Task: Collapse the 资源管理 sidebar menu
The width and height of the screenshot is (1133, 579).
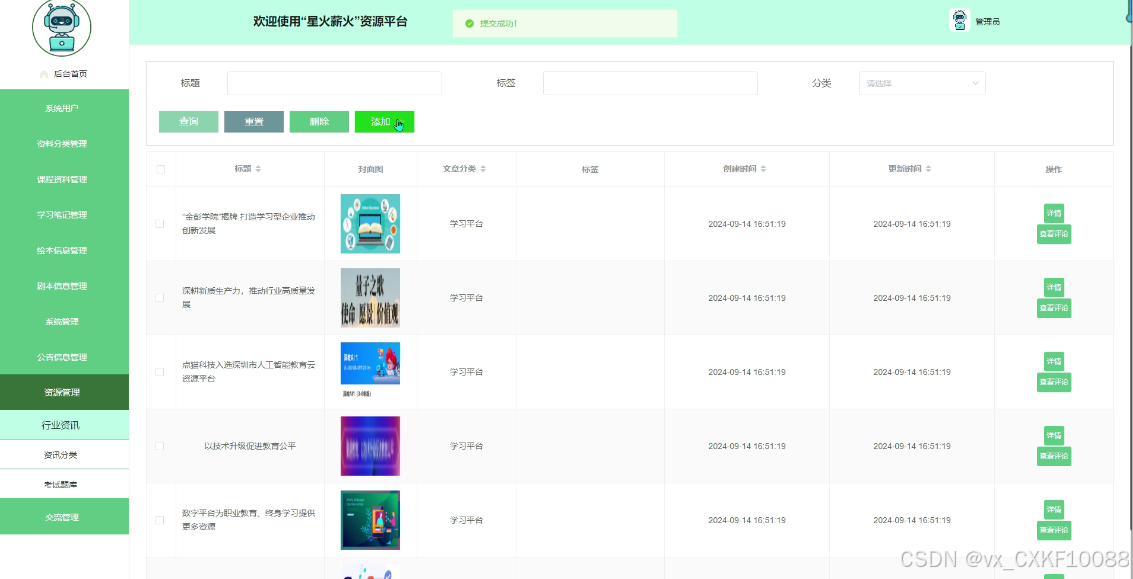Action: (64, 393)
